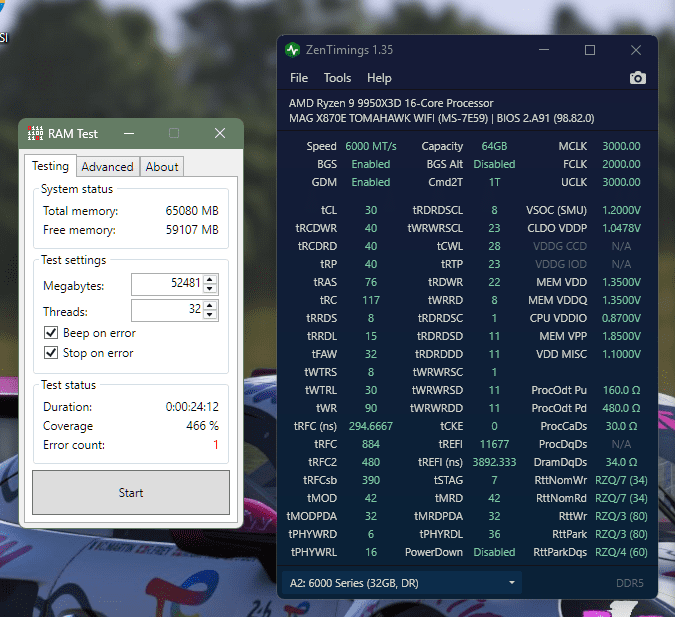
Task: Click the Total memory value 65080 MB
Action: 192,211
